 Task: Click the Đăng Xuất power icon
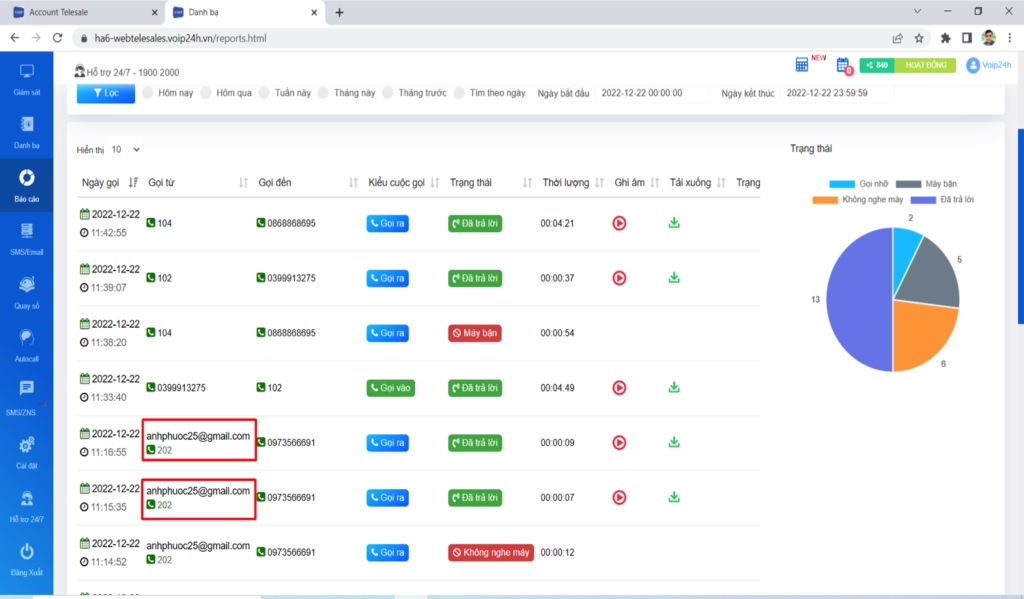tap(27, 552)
